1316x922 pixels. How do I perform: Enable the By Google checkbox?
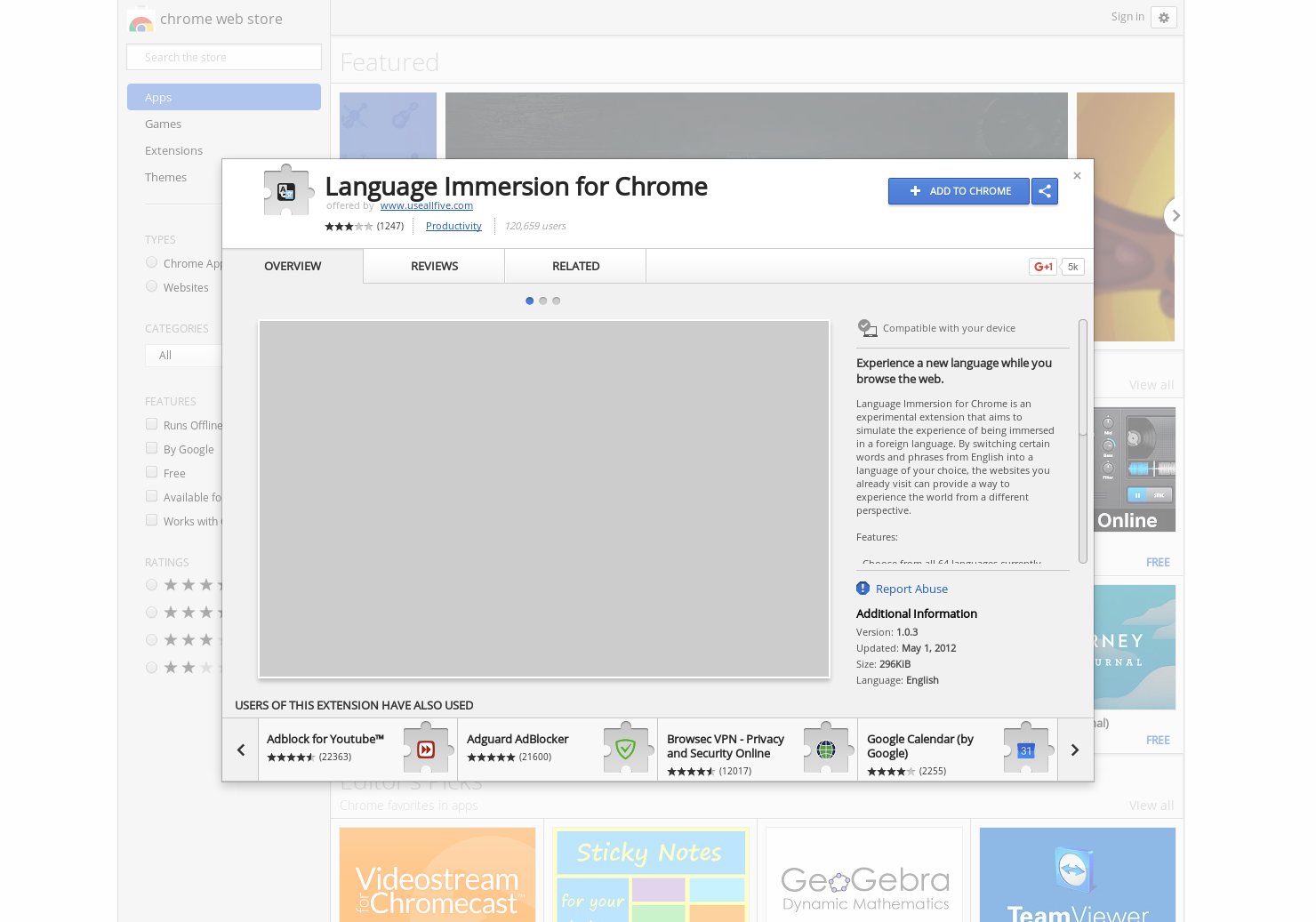[152, 448]
